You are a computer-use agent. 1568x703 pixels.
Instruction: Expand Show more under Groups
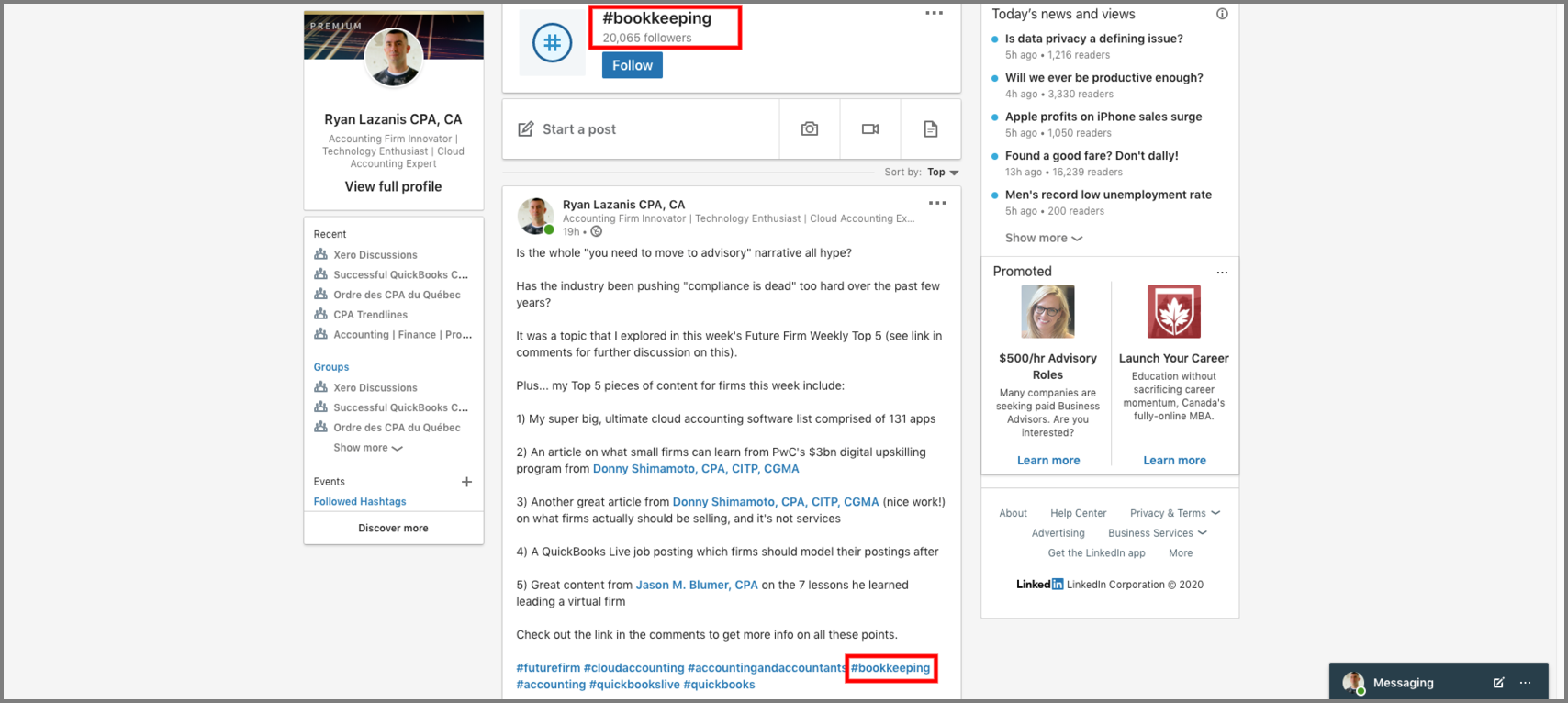[x=368, y=448]
